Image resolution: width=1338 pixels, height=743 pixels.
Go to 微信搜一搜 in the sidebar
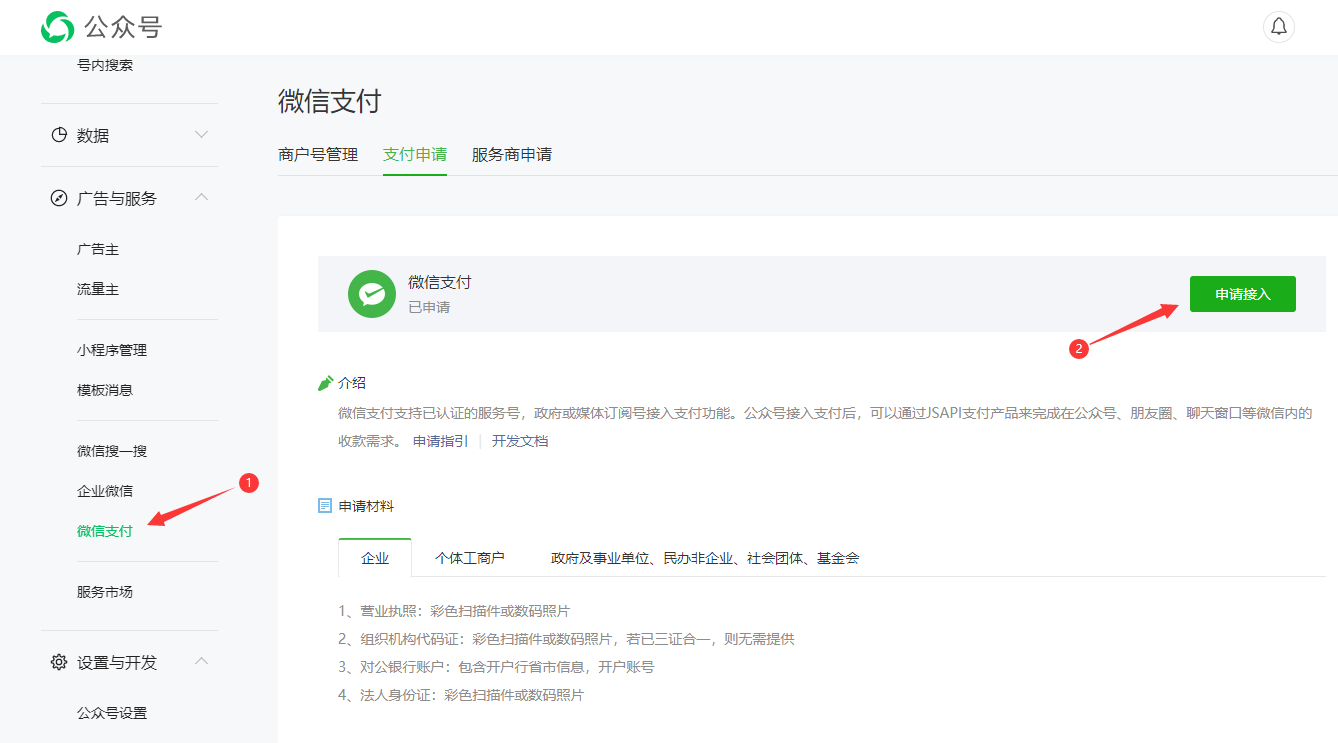pyautogui.click(x=112, y=451)
